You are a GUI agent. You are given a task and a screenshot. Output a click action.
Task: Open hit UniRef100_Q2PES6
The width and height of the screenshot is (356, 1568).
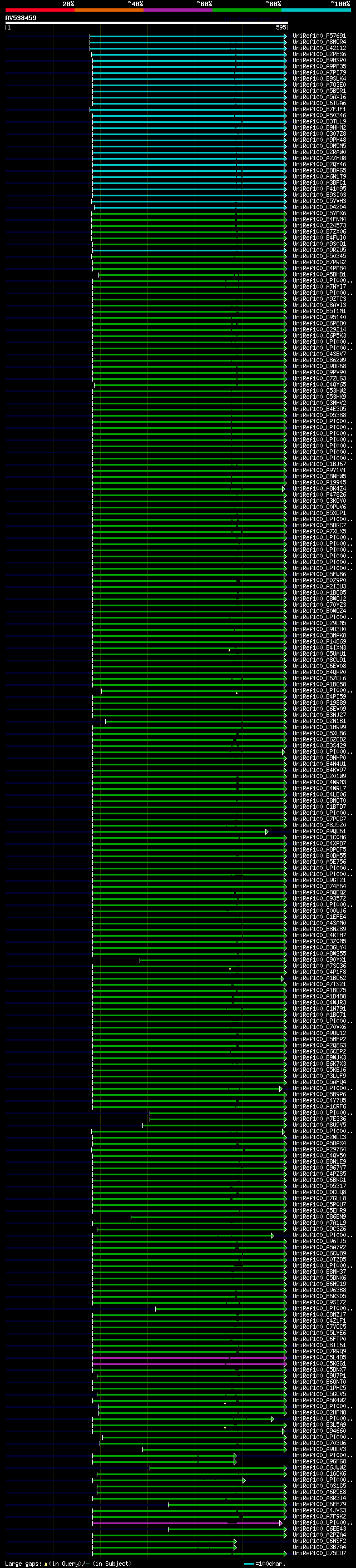pyautogui.click(x=319, y=54)
